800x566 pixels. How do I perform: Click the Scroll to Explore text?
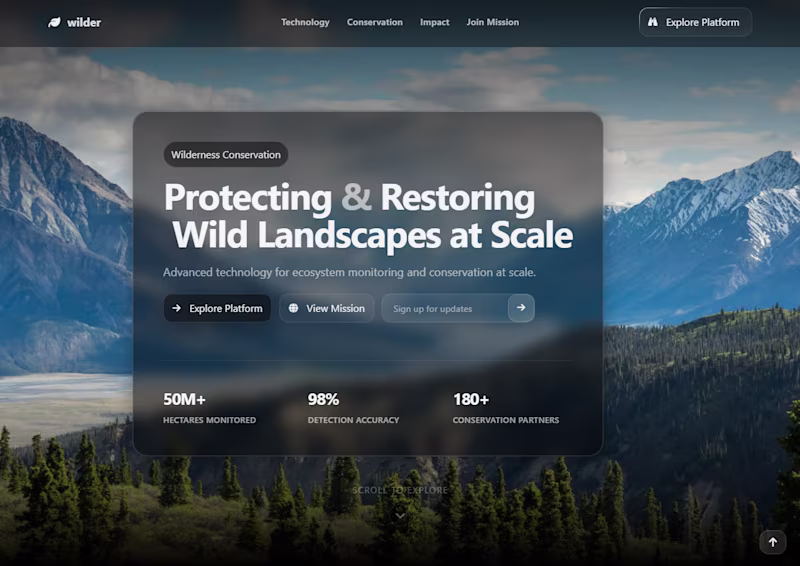(399, 490)
